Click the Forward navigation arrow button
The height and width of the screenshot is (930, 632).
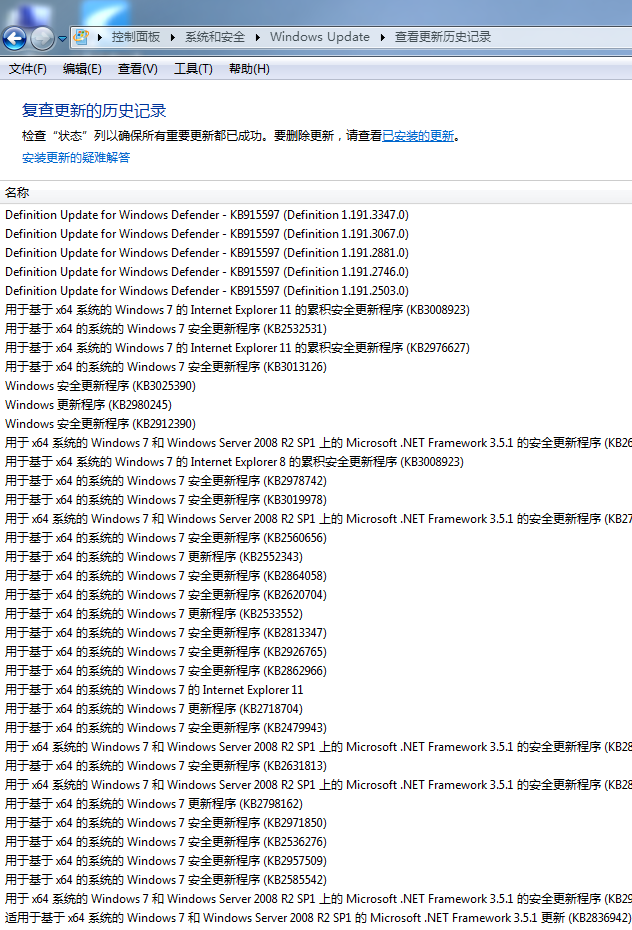[x=42, y=39]
